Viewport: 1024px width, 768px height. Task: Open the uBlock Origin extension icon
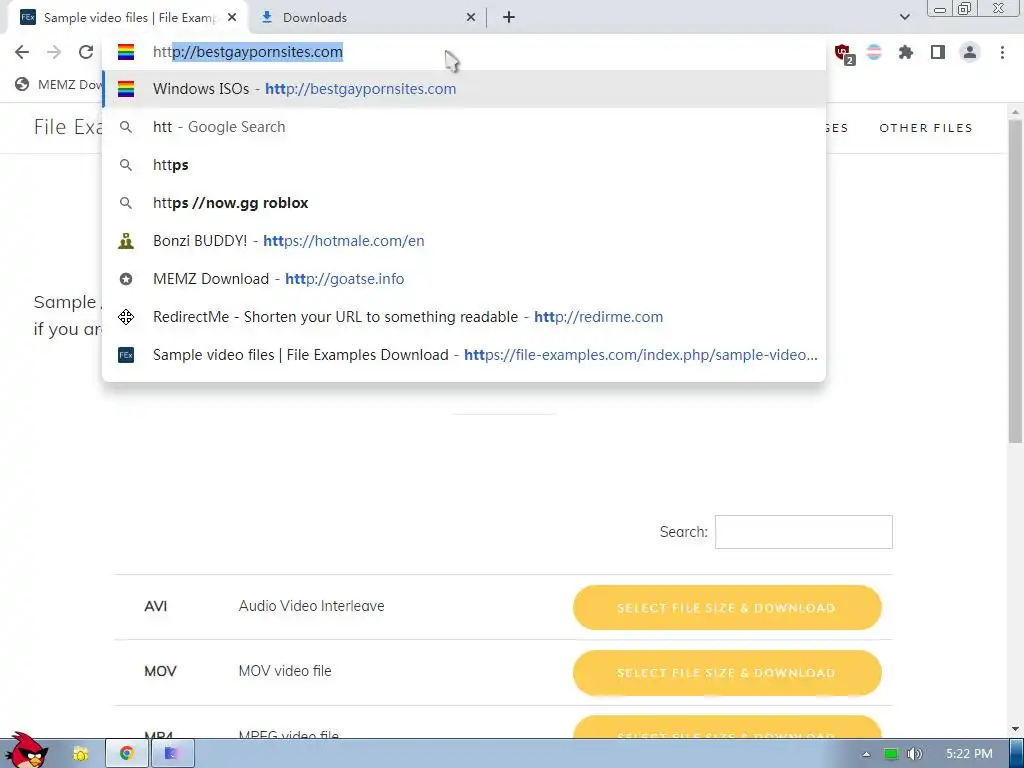[x=843, y=53]
